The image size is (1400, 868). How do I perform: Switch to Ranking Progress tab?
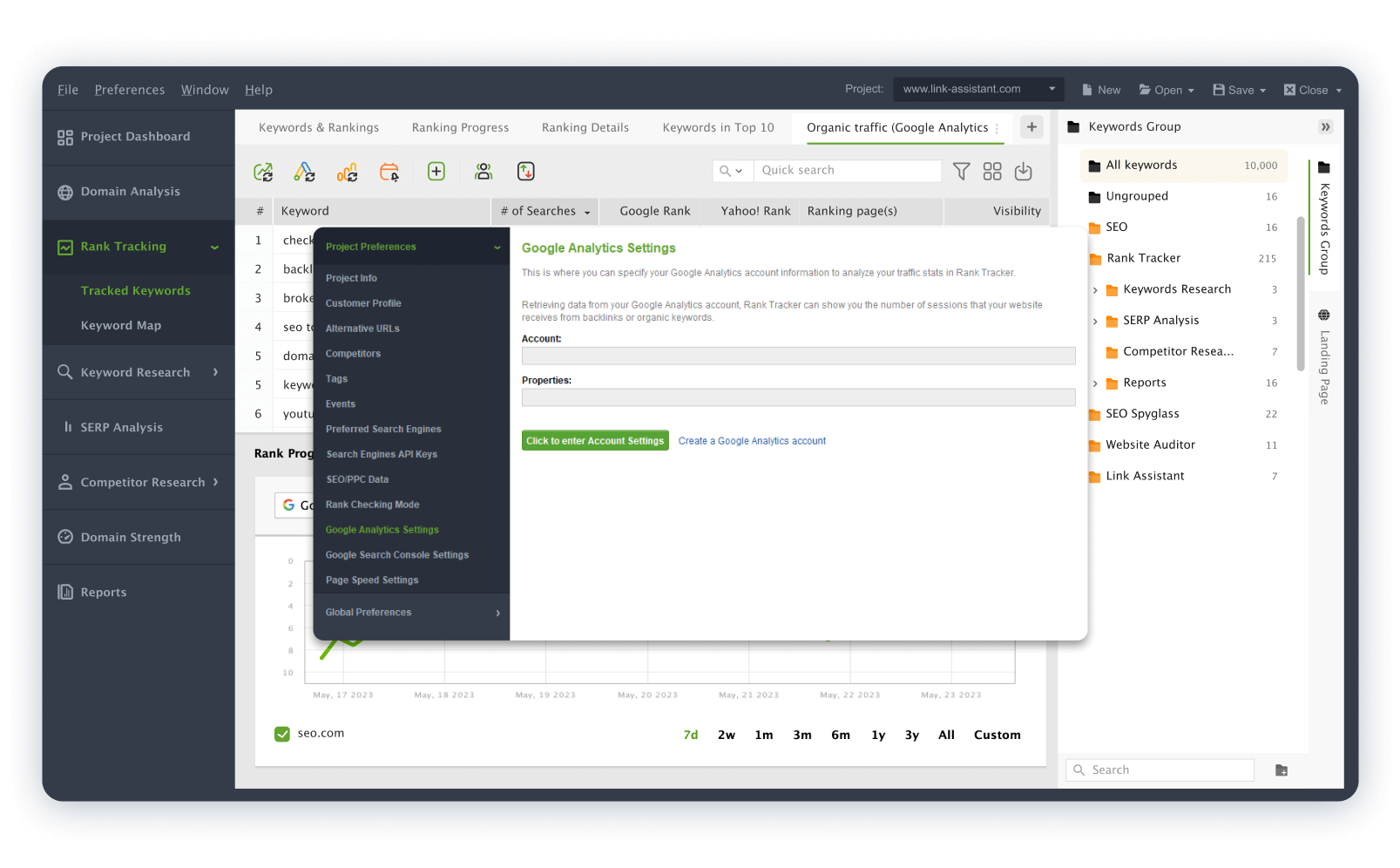460,127
